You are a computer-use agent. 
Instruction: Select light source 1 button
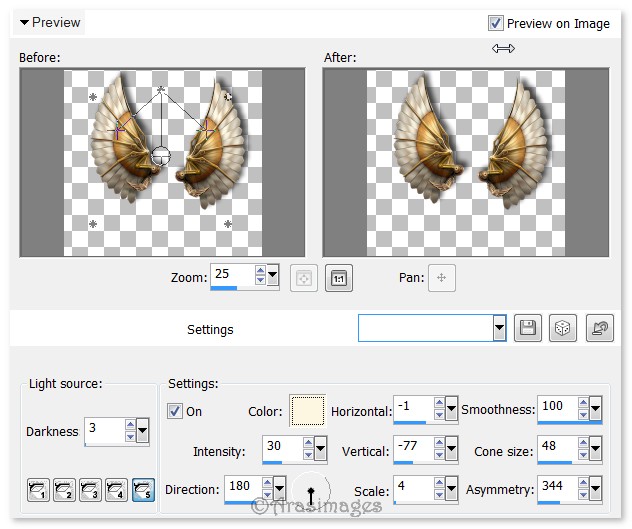pos(39,490)
